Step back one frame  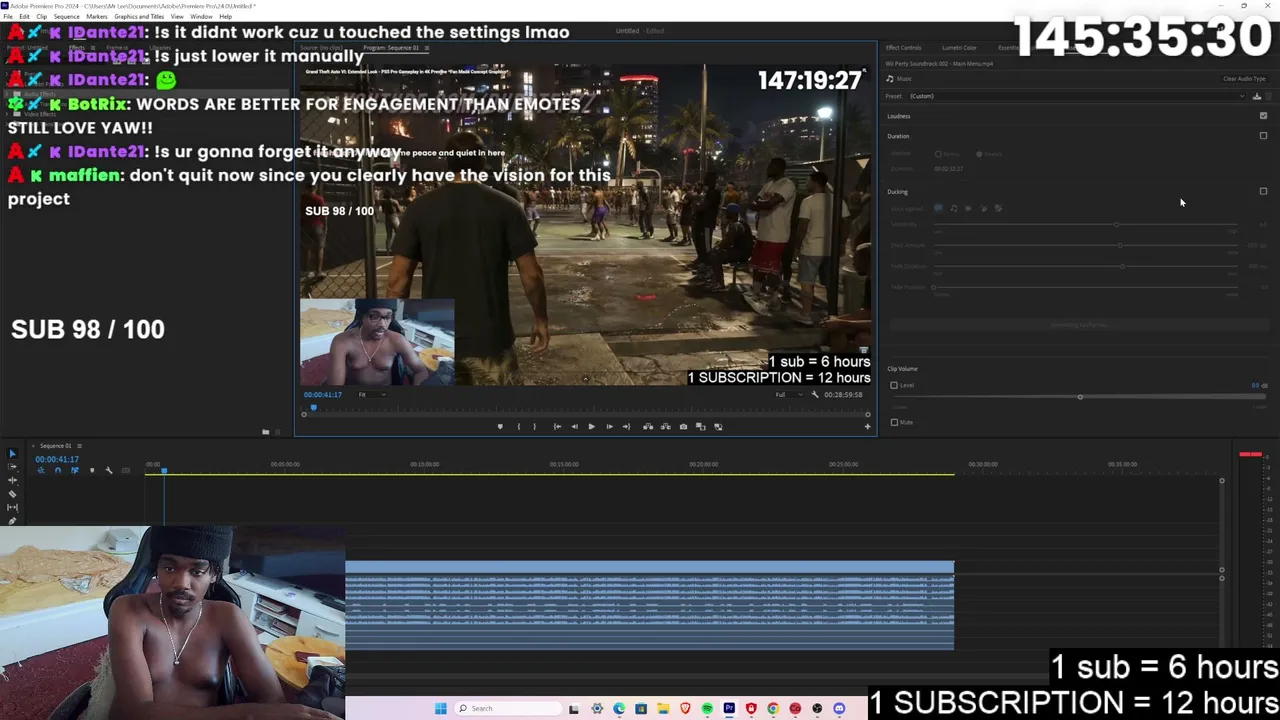[x=574, y=427]
